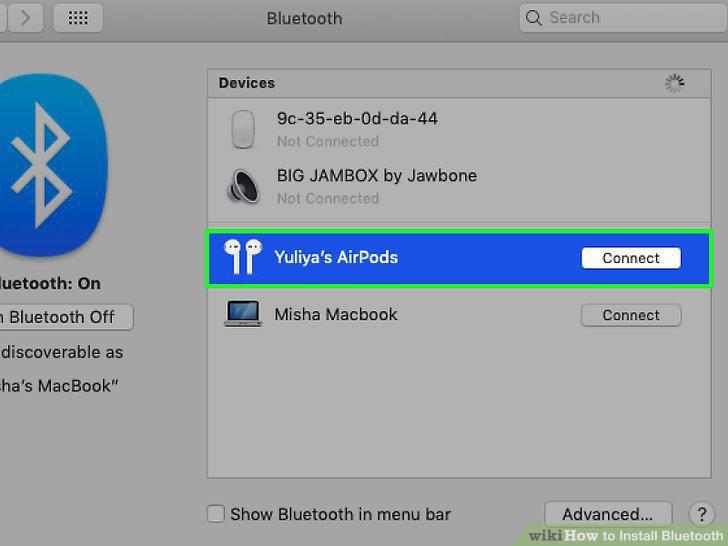Click the magnifying glass search icon

pyautogui.click(x=533, y=18)
